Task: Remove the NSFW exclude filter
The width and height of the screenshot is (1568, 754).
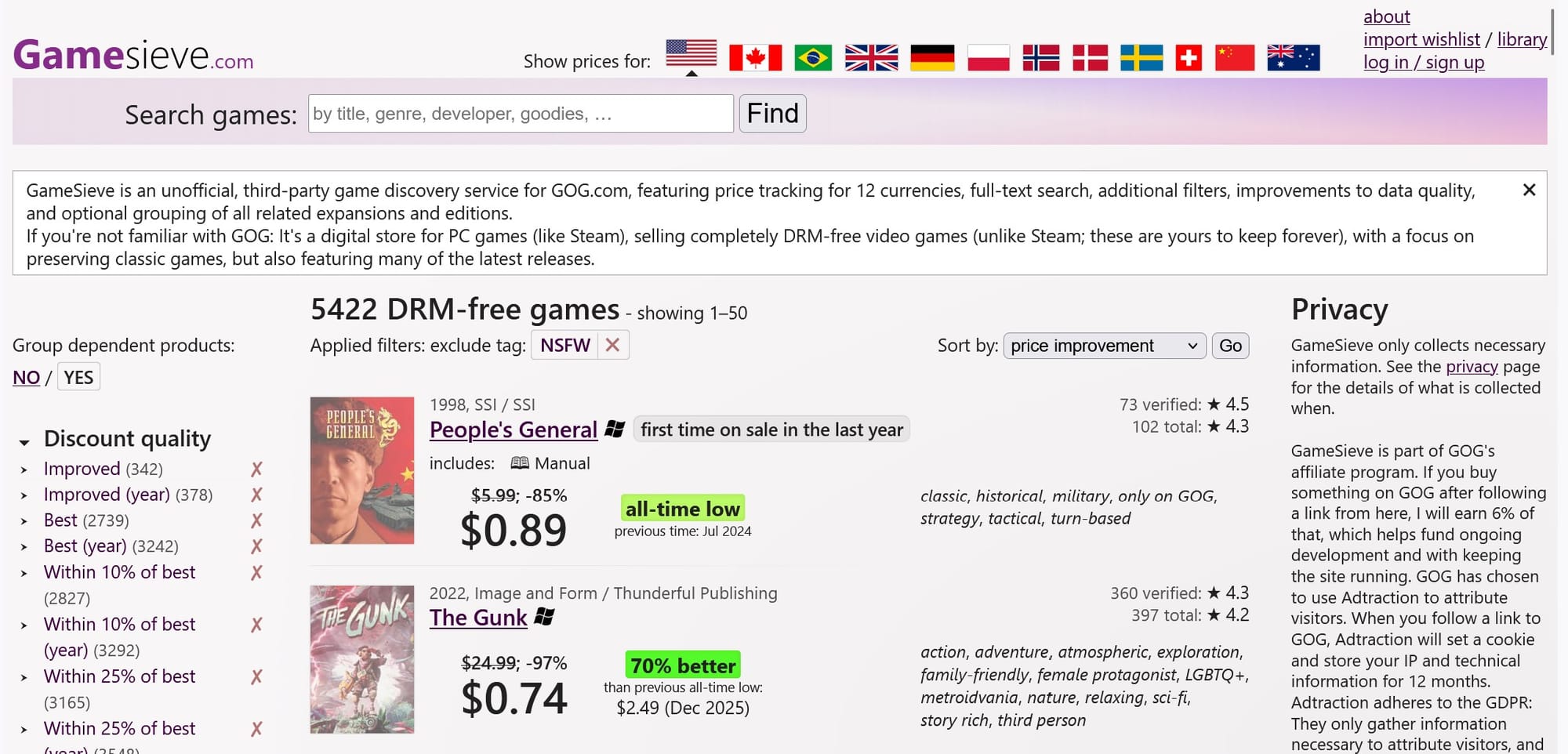Action: point(613,345)
